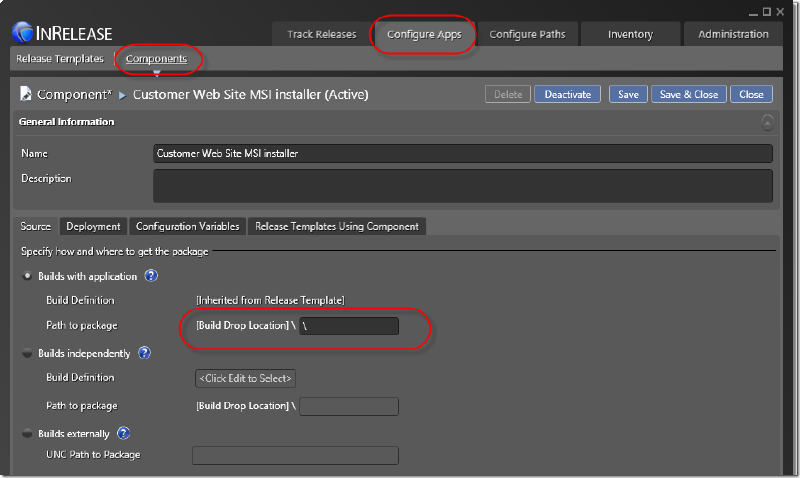Focus the Name input field
The height and width of the screenshot is (478, 800).
coord(463,154)
